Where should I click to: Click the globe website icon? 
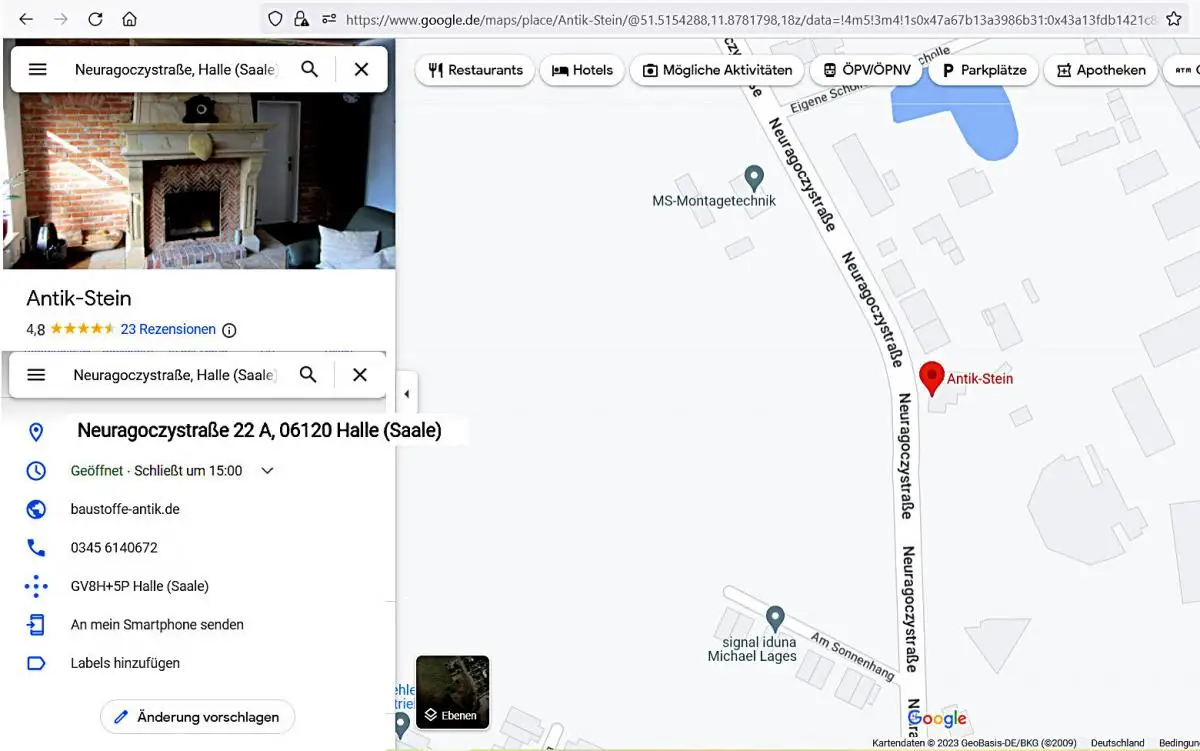pos(36,509)
